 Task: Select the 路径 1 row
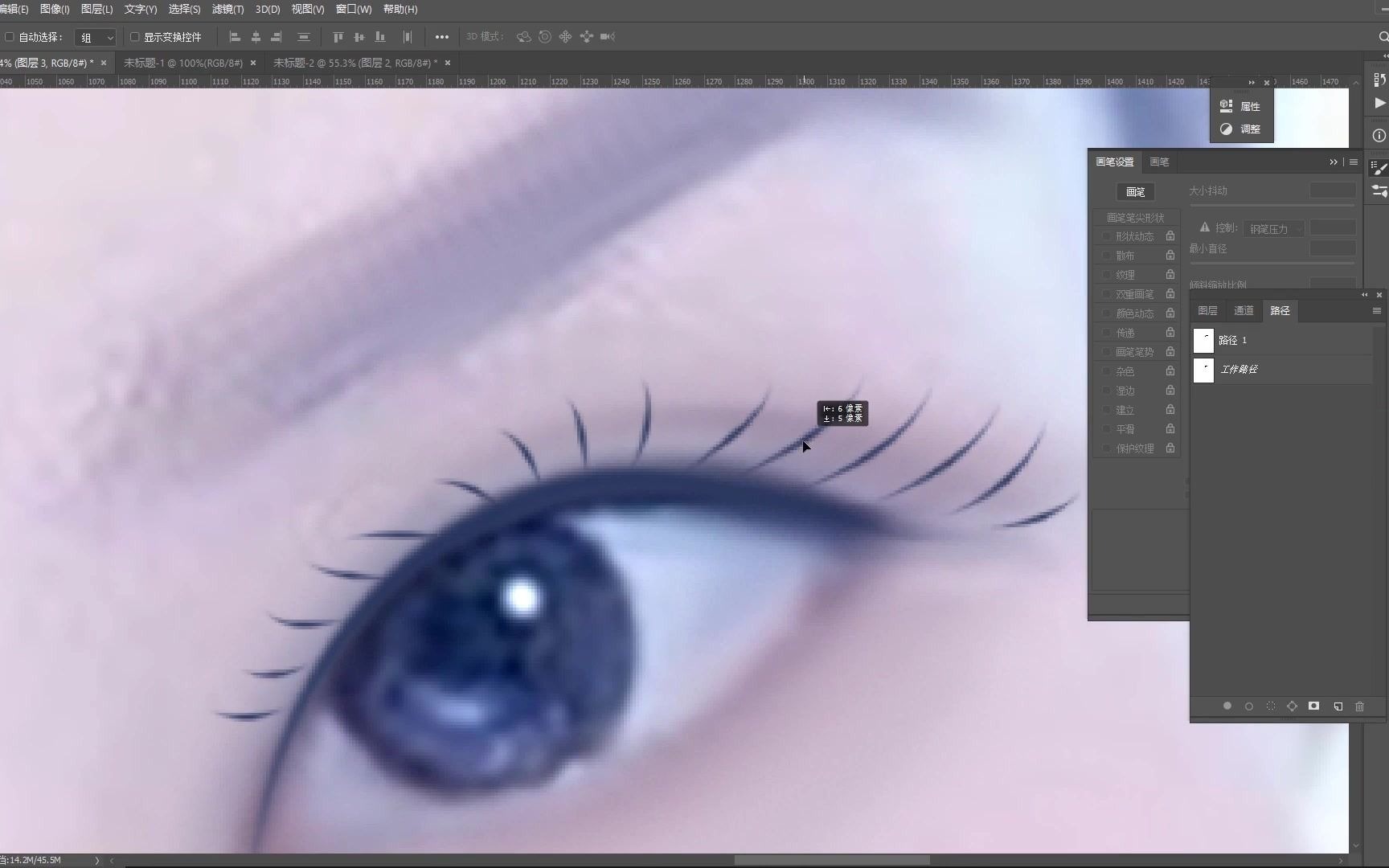(1282, 341)
